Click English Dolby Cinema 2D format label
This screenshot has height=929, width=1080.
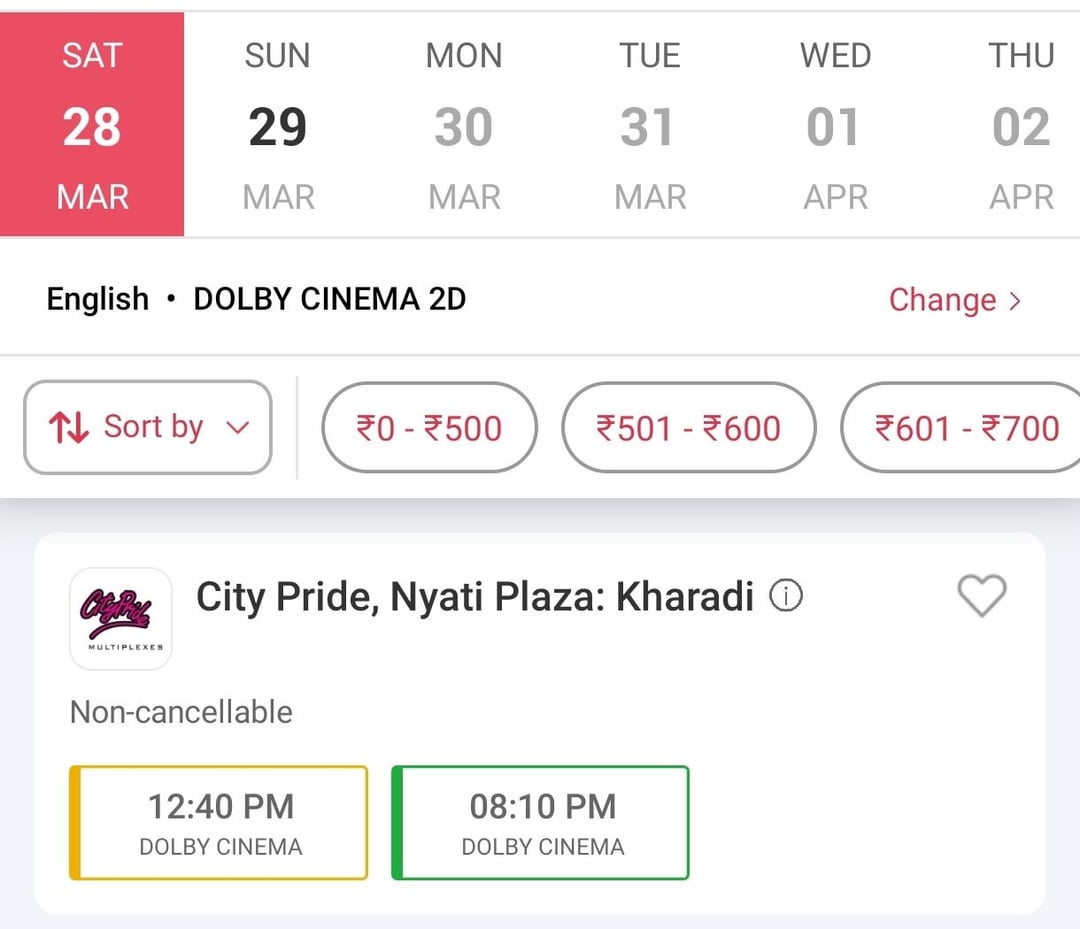point(256,299)
